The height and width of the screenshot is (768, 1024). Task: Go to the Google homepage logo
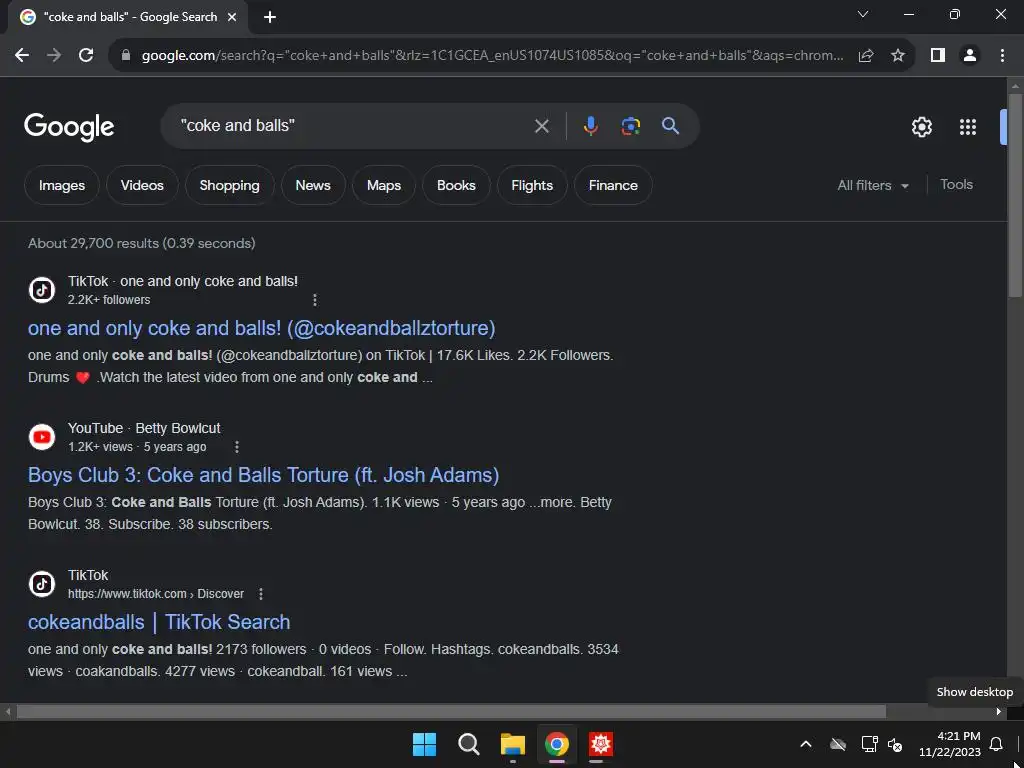[x=69, y=127]
